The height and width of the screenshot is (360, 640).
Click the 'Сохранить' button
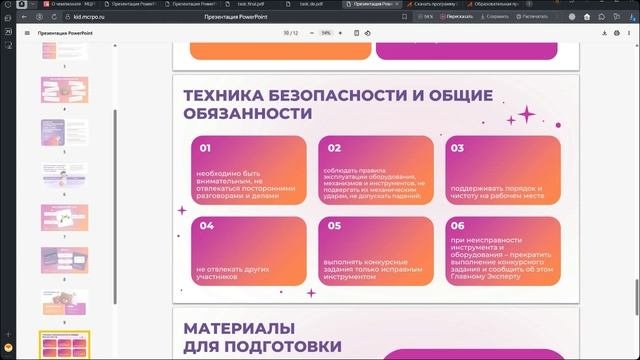pyautogui.click(x=494, y=17)
